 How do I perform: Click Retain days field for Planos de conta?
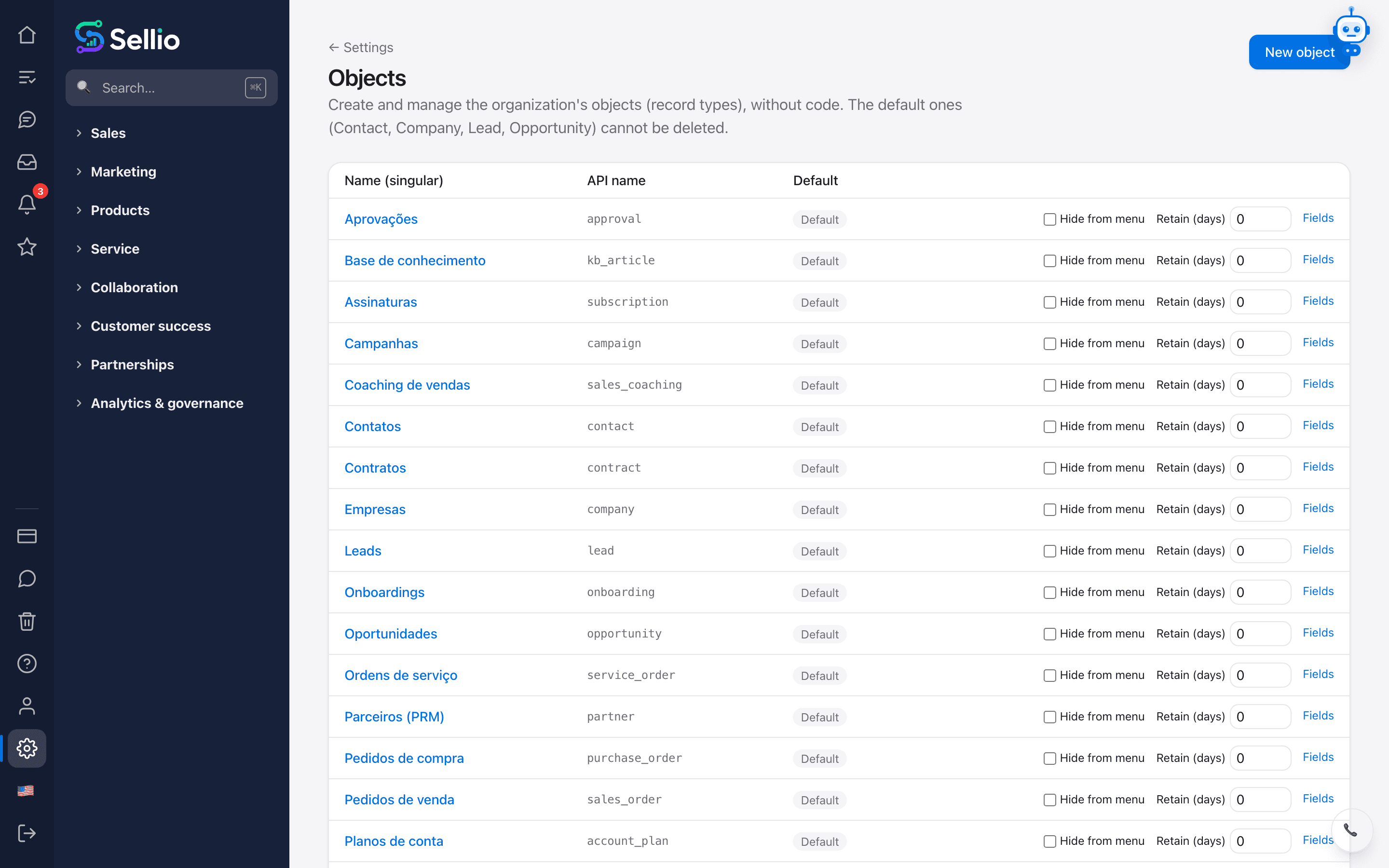click(x=1260, y=841)
